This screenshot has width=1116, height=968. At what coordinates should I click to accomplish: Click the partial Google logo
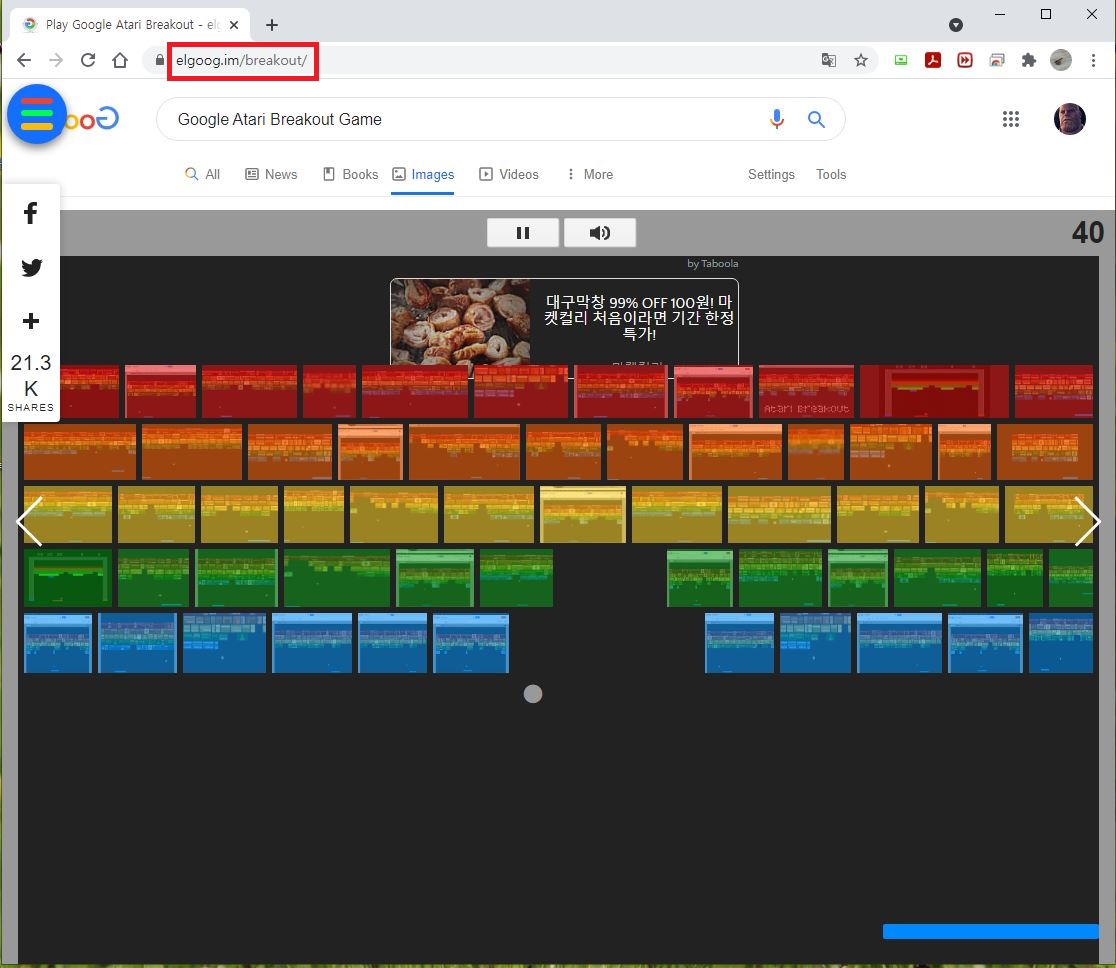click(x=93, y=119)
